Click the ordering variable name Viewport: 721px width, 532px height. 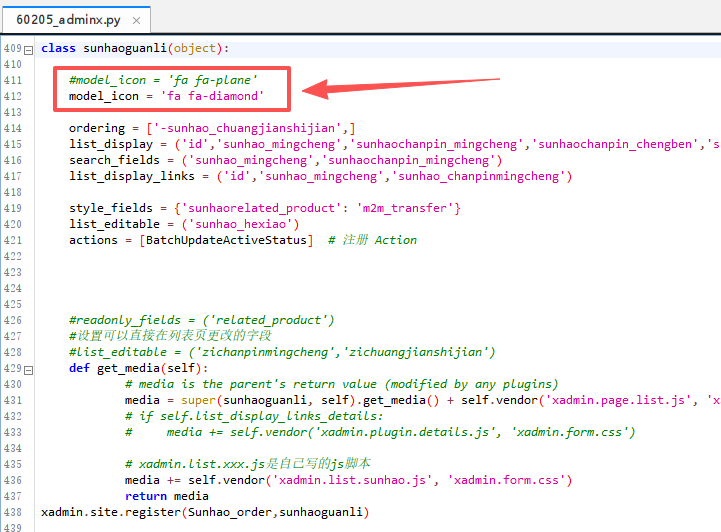tap(96, 128)
